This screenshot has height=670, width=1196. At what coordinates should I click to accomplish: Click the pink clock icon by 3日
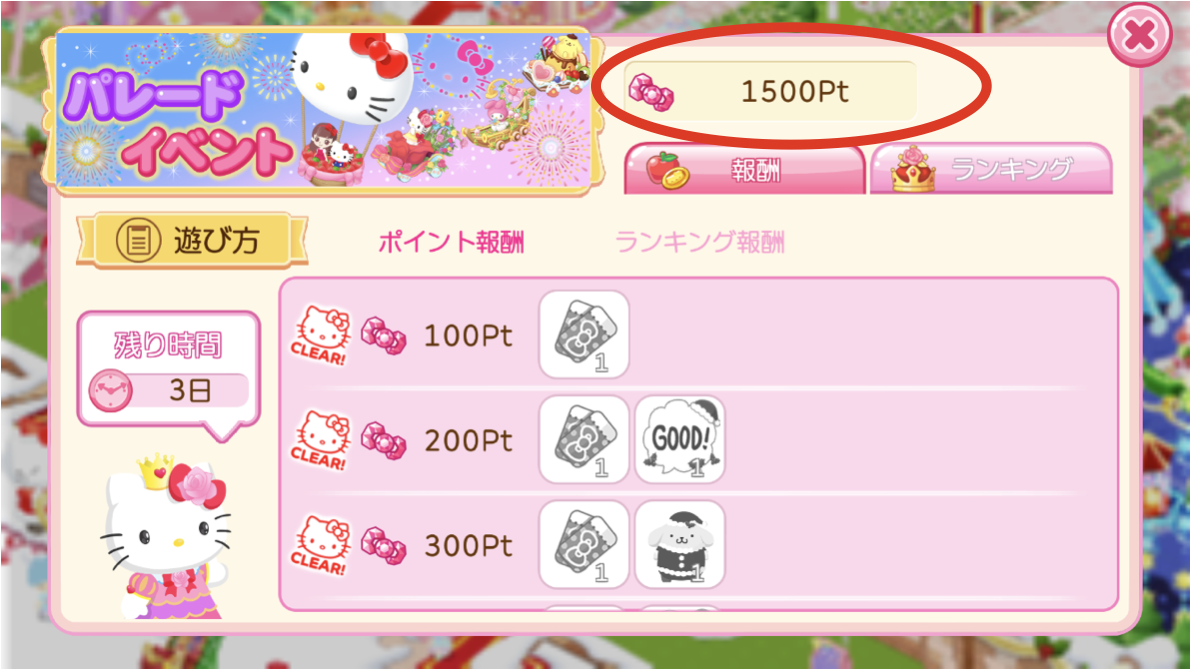tap(111, 391)
